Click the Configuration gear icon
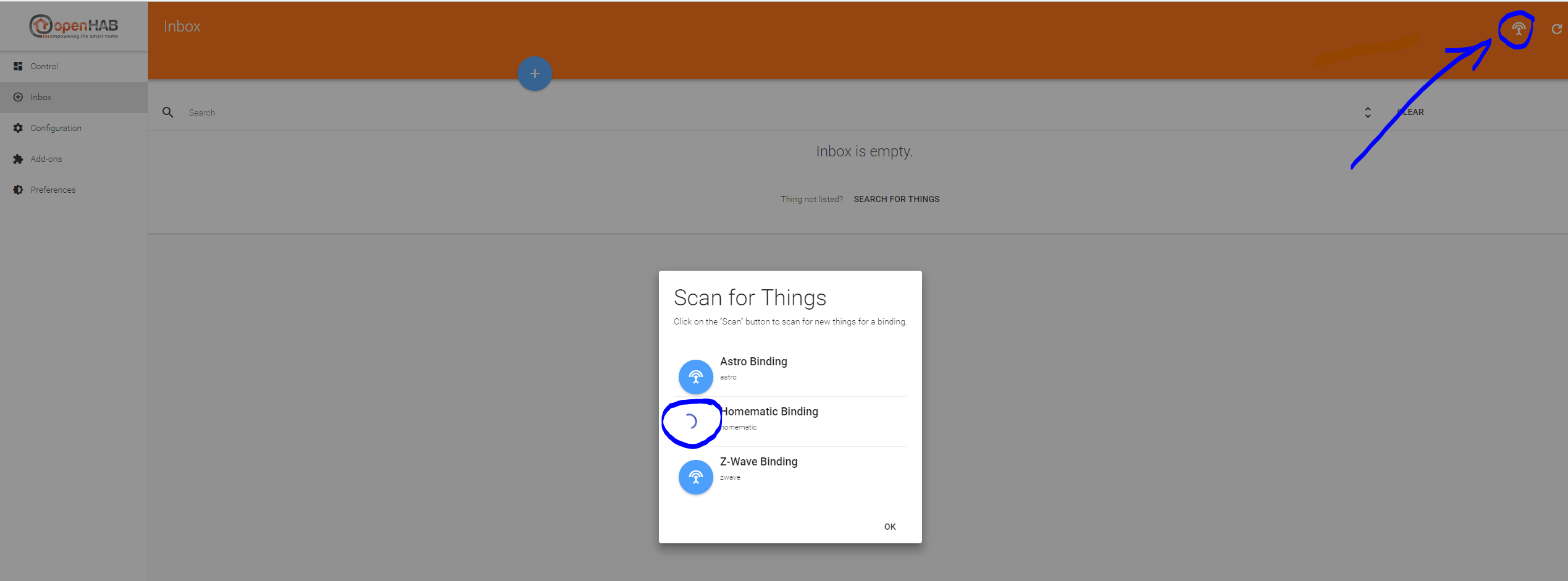The width and height of the screenshot is (1568, 581). [18, 128]
